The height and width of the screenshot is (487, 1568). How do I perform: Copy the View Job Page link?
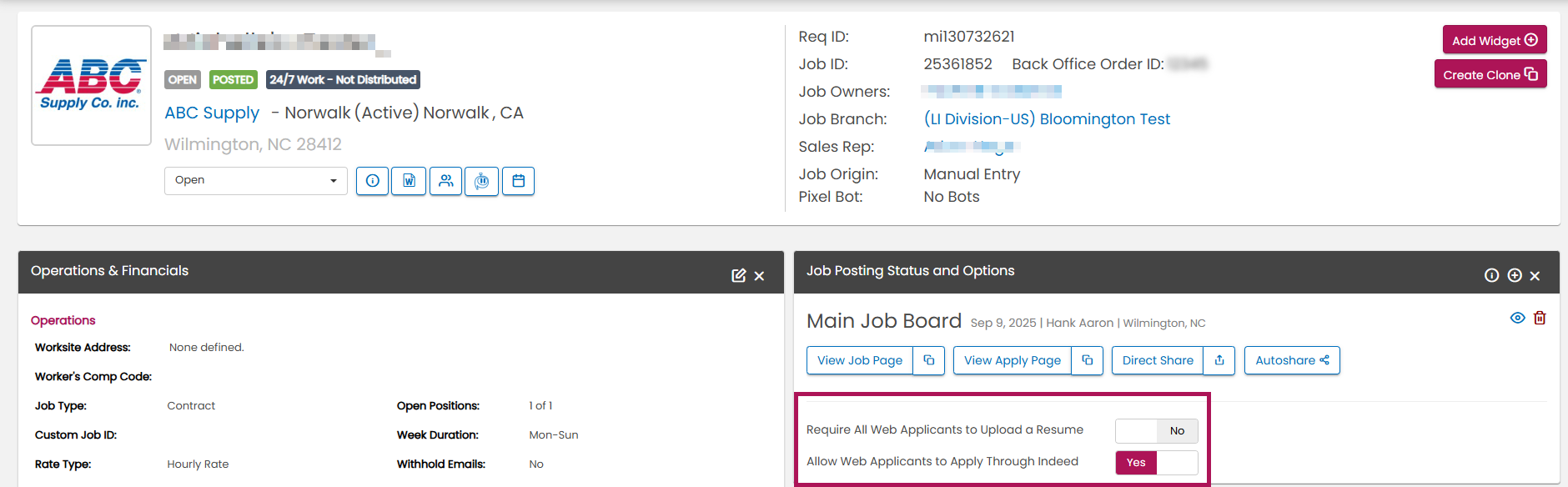[928, 360]
